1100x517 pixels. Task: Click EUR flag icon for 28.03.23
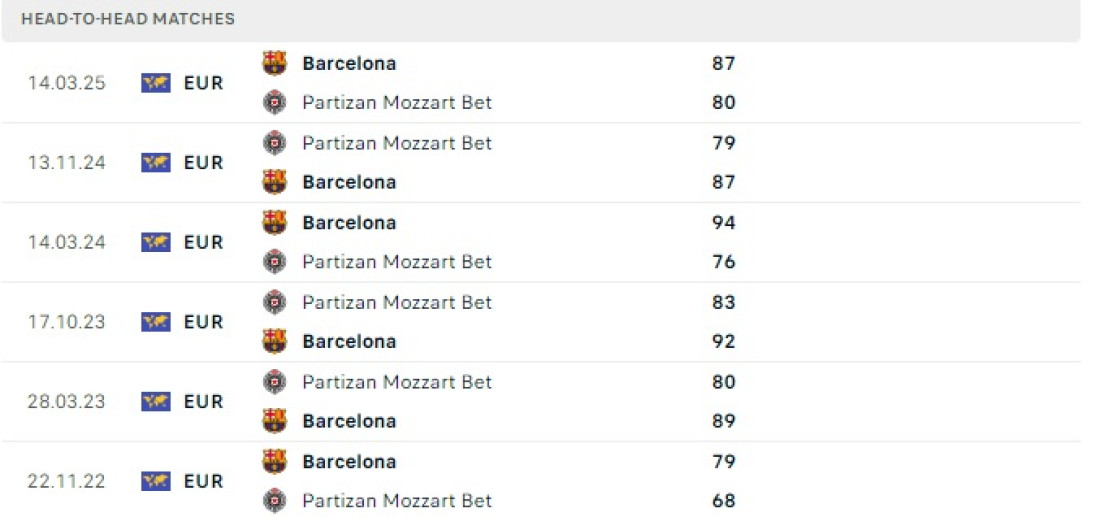pos(156,401)
